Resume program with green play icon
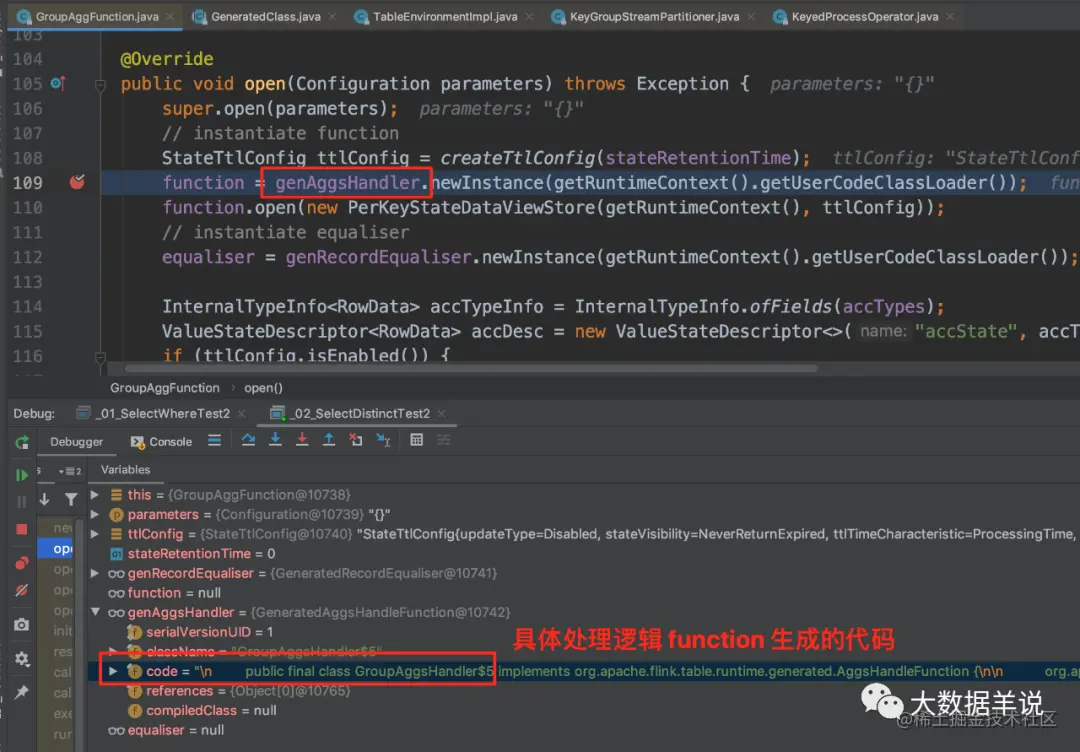The image size is (1080, 752). (x=22, y=475)
